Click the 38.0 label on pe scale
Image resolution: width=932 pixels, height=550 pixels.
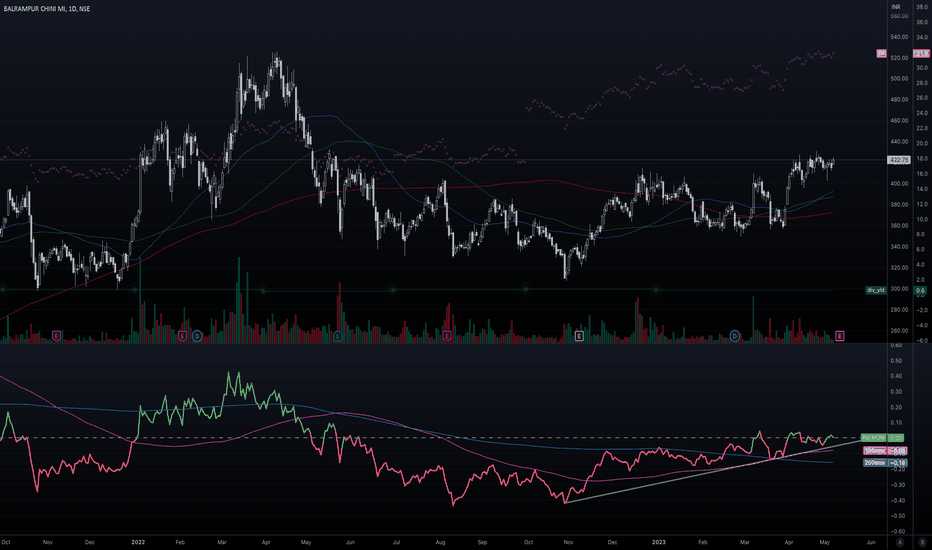[922, 7]
